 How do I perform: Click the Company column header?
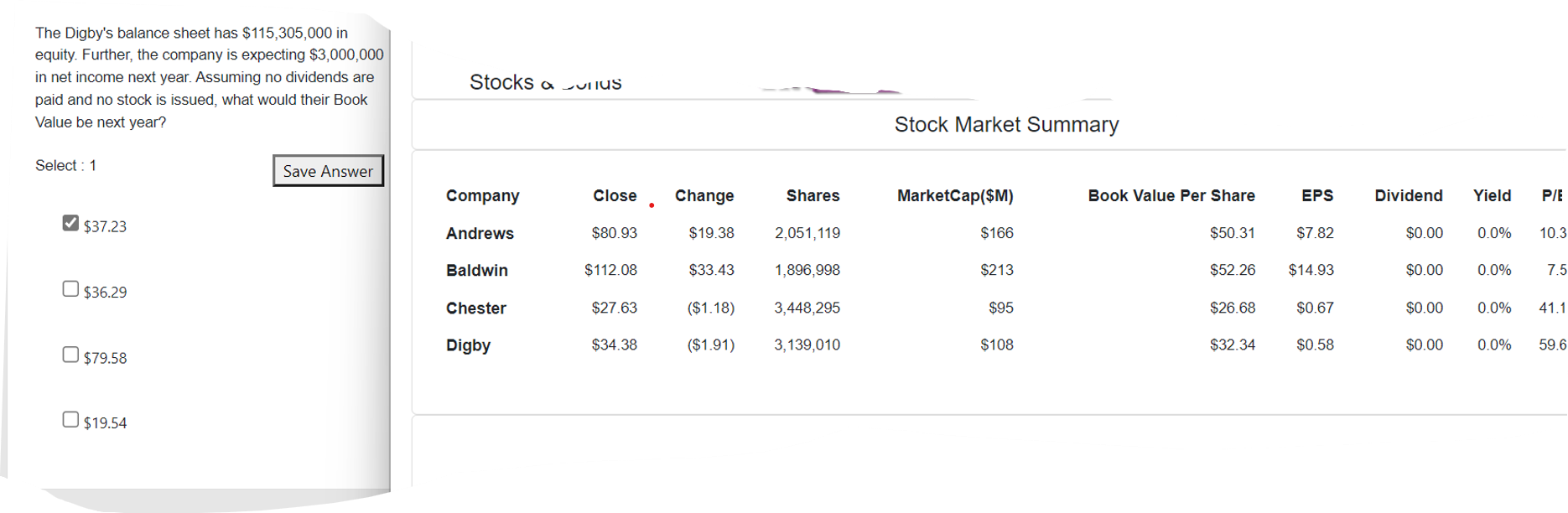pyautogui.click(x=482, y=195)
